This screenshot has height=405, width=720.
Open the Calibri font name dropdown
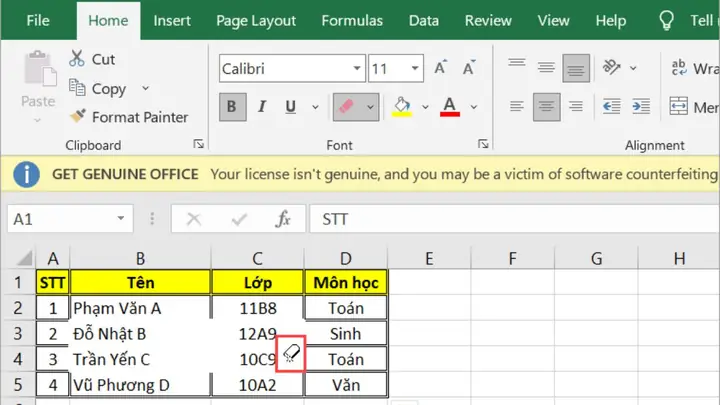[x=357, y=68]
